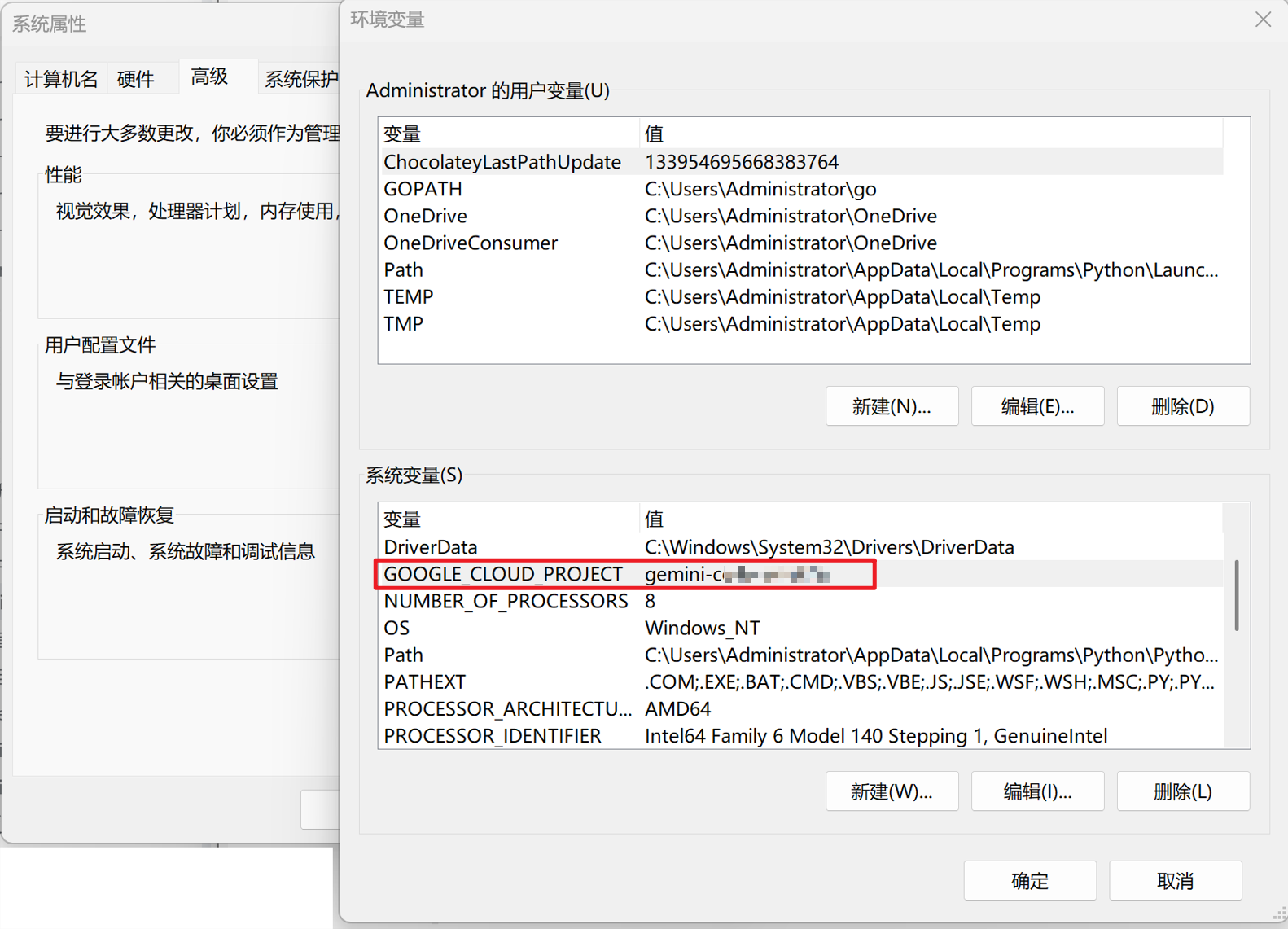
Task: Confirm with the 确定 button
Action: tap(1029, 881)
